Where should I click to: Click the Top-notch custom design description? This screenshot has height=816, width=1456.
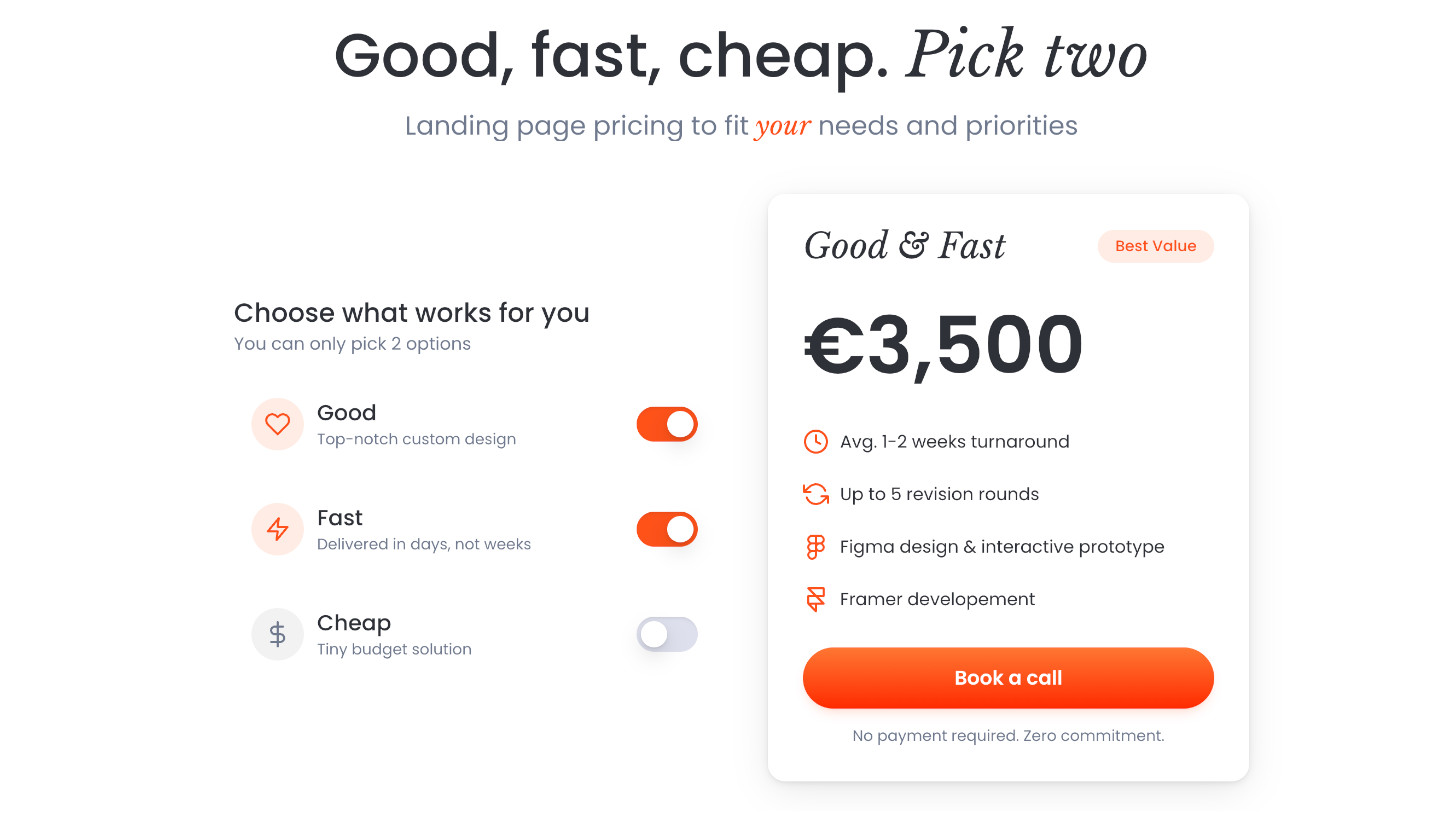pyautogui.click(x=417, y=438)
